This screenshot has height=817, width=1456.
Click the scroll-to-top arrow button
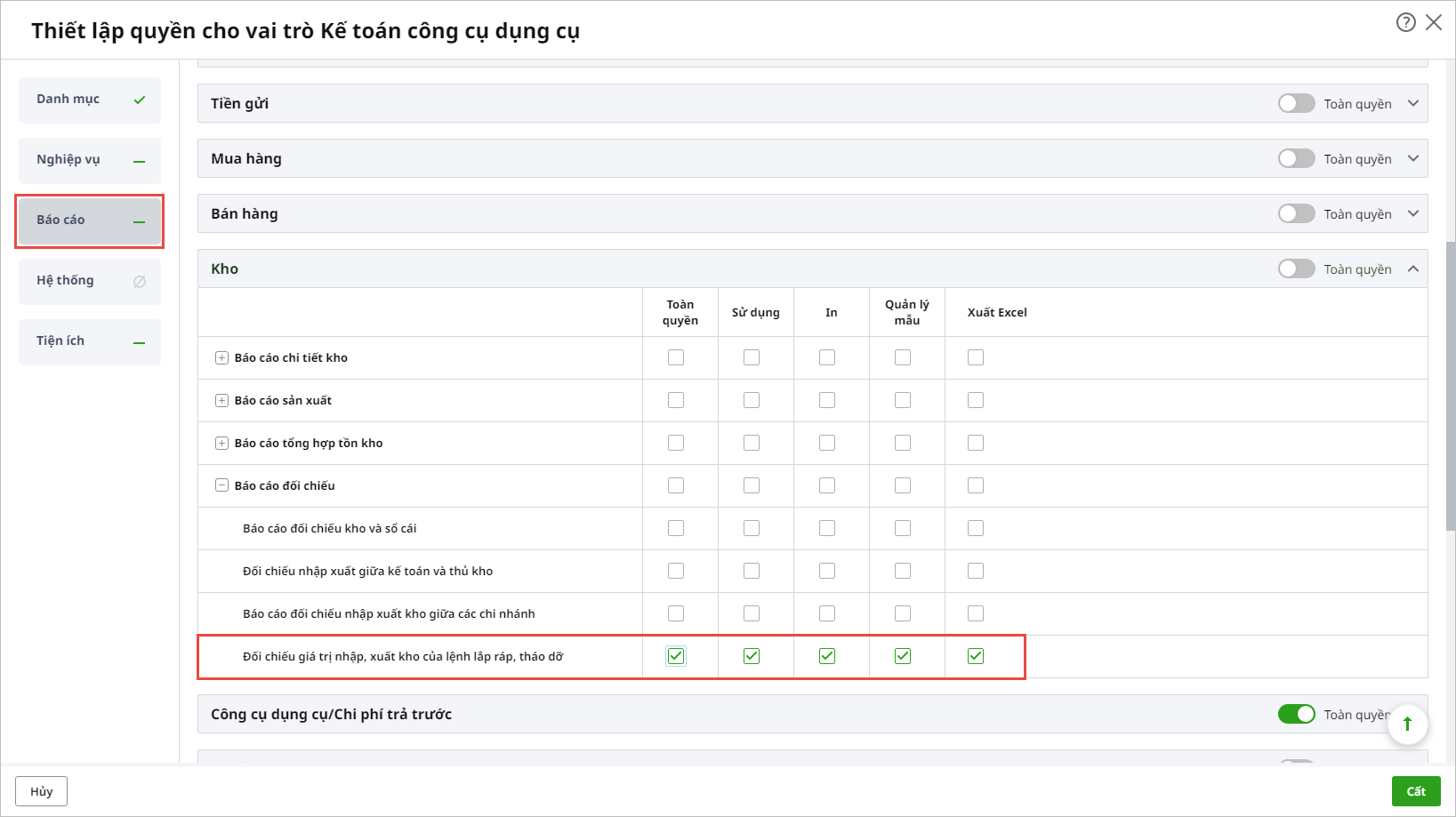[x=1407, y=724]
